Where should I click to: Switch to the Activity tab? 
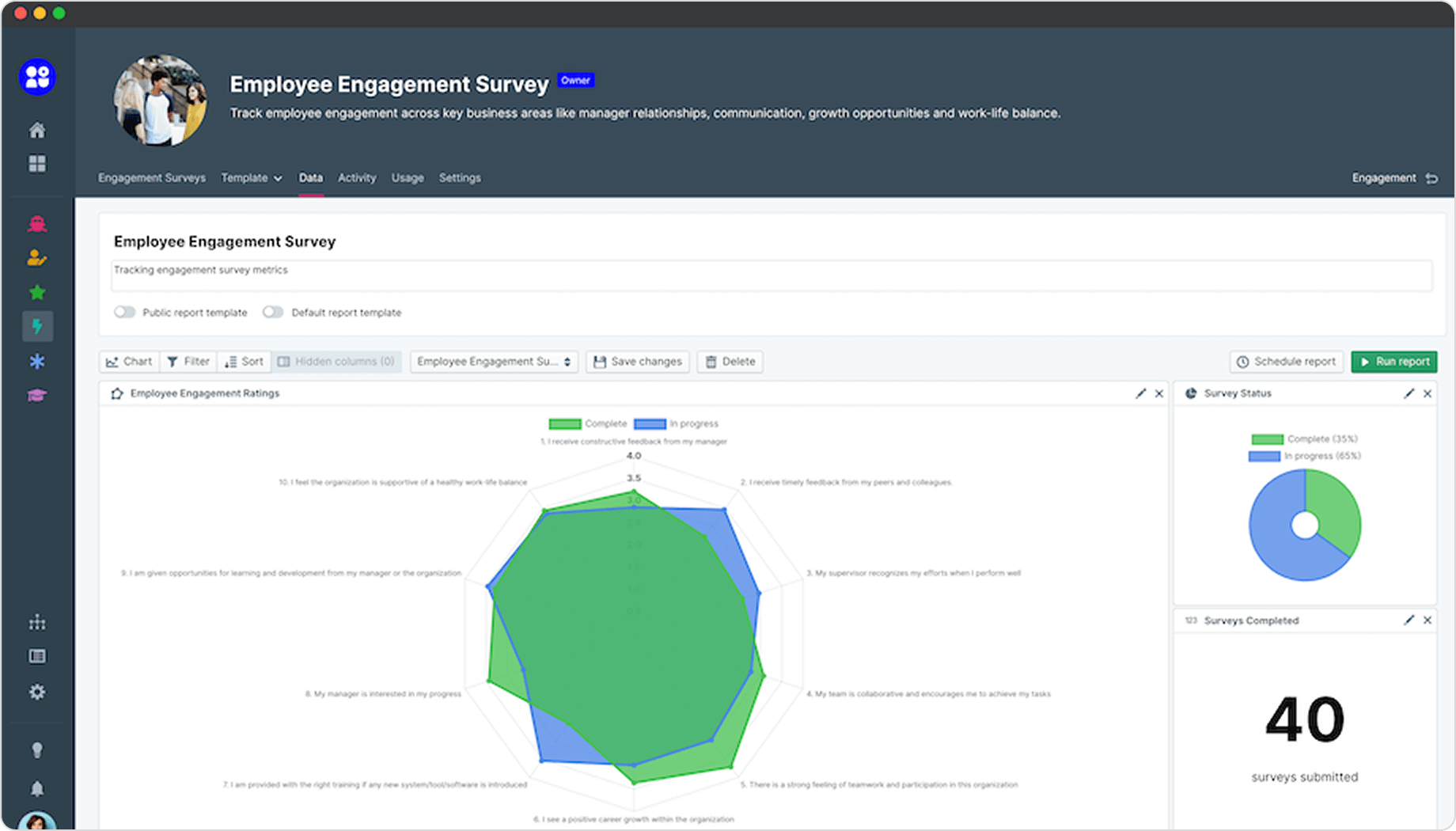tap(357, 178)
